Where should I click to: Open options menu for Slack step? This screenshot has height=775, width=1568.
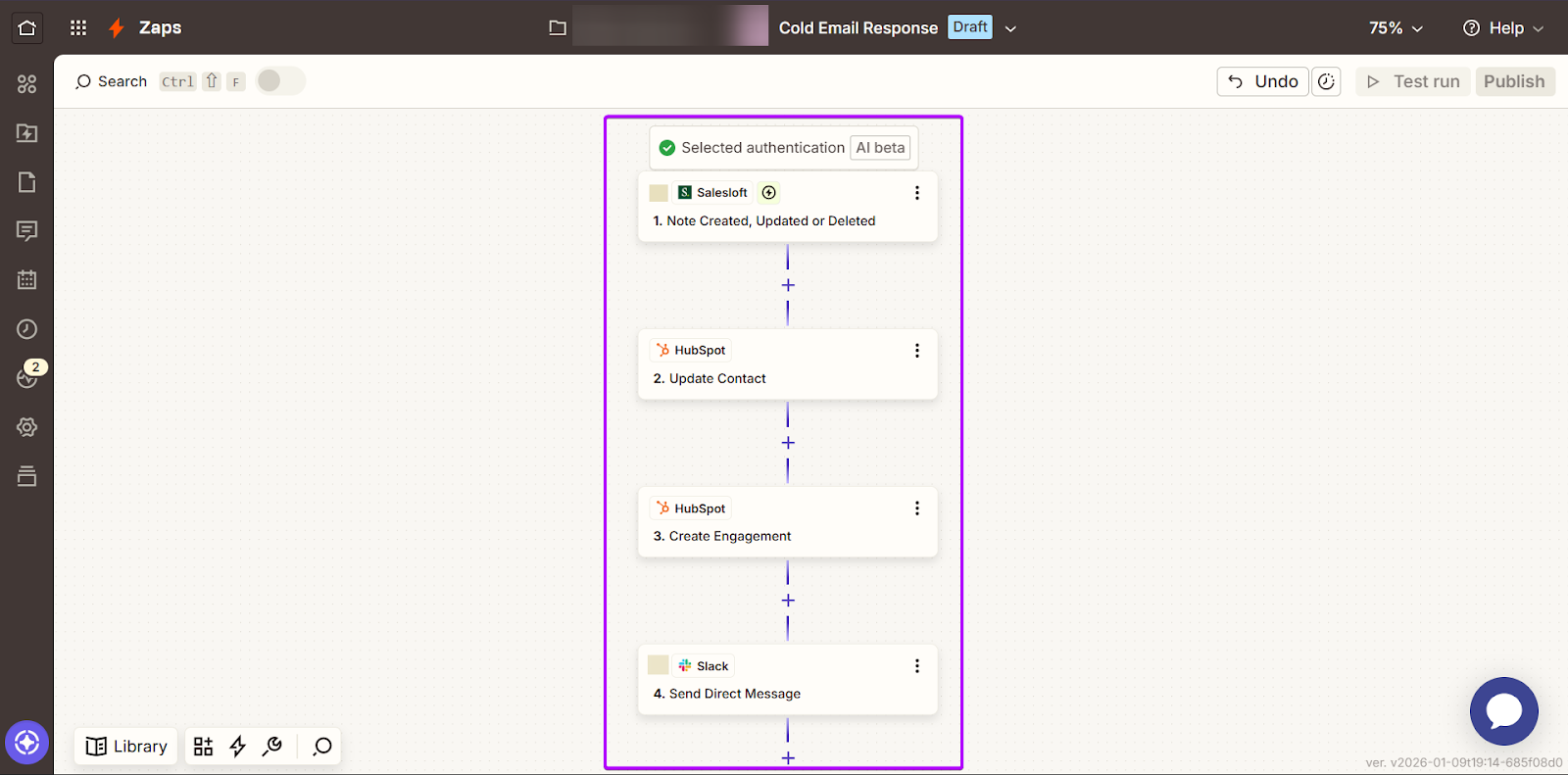click(x=917, y=666)
